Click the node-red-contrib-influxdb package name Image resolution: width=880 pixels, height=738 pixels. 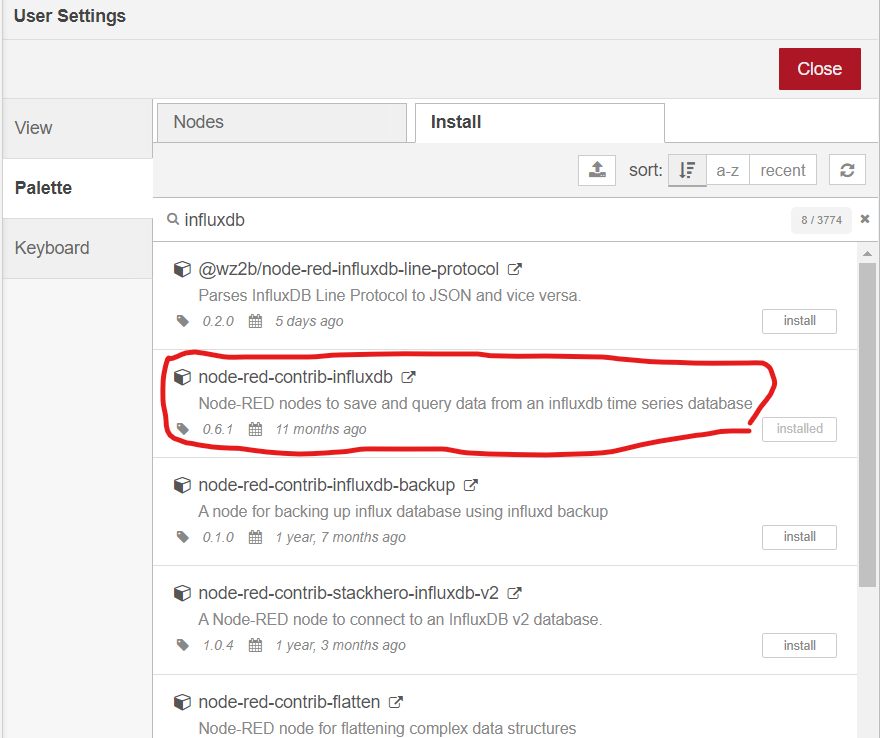coord(295,377)
